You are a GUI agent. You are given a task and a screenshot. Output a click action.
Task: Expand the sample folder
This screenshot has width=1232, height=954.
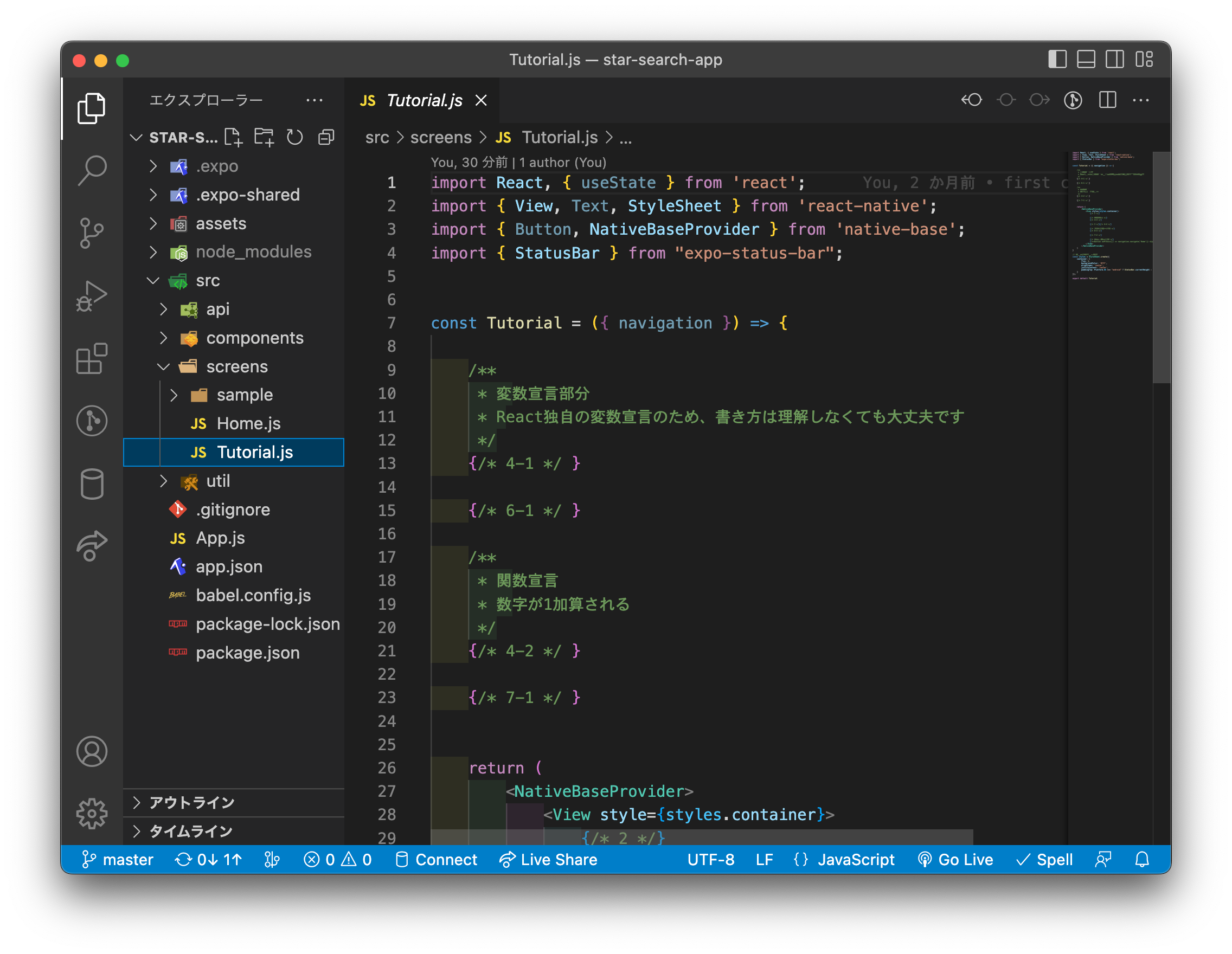tap(234, 395)
